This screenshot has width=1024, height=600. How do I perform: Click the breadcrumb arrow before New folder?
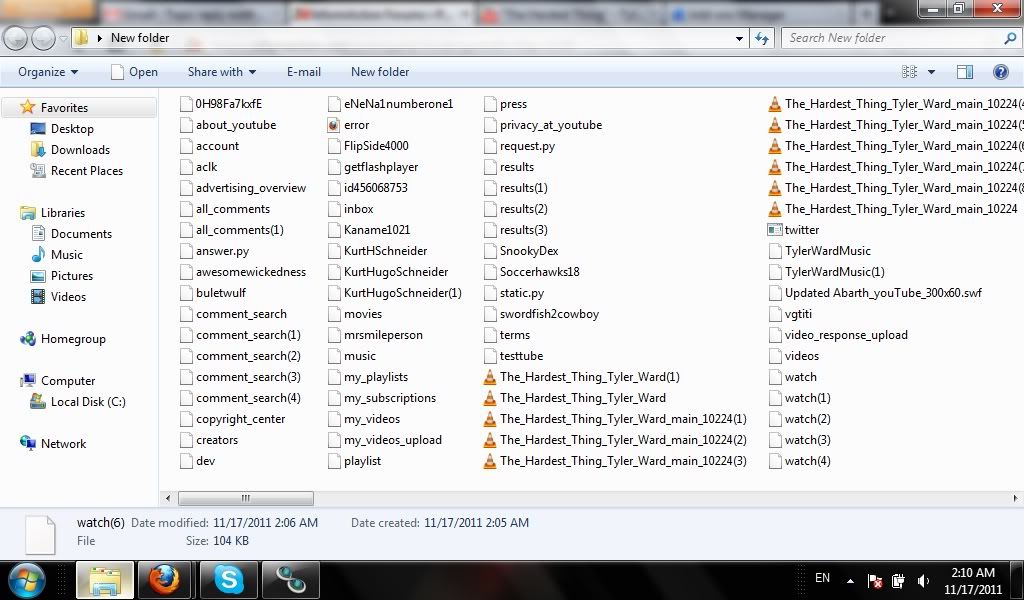[99, 39]
